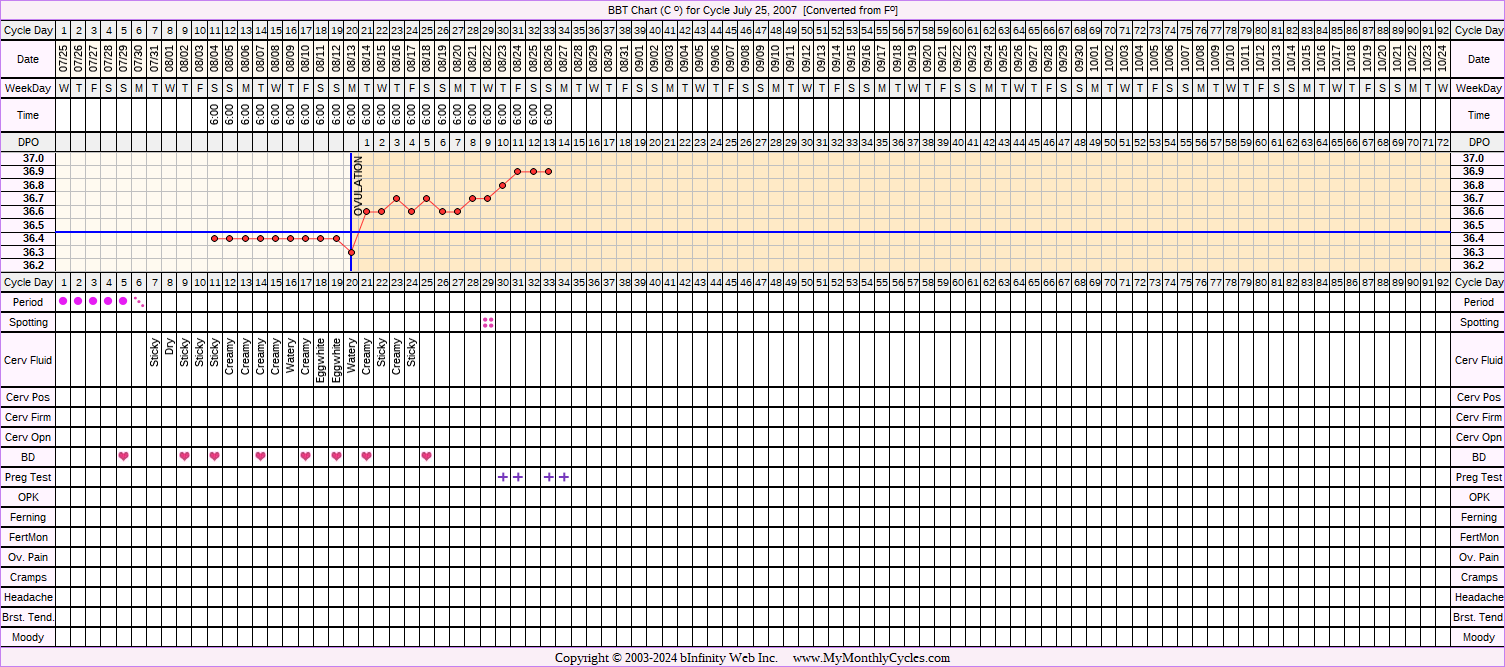The height and width of the screenshot is (667, 1505).
Task: Click the BD heart on cycle day 5
Action: pyautogui.click(x=124, y=457)
